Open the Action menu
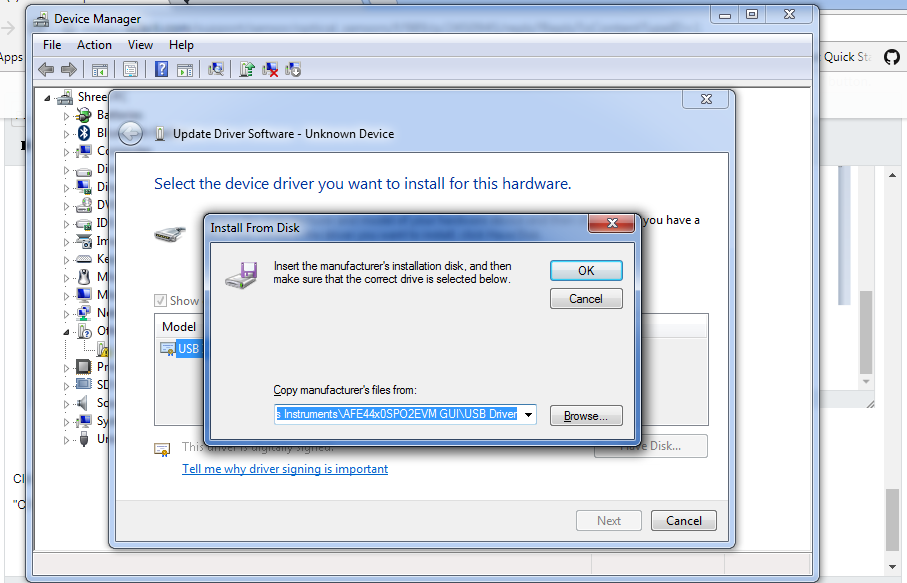The height and width of the screenshot is (583, 907). point(94,45)
